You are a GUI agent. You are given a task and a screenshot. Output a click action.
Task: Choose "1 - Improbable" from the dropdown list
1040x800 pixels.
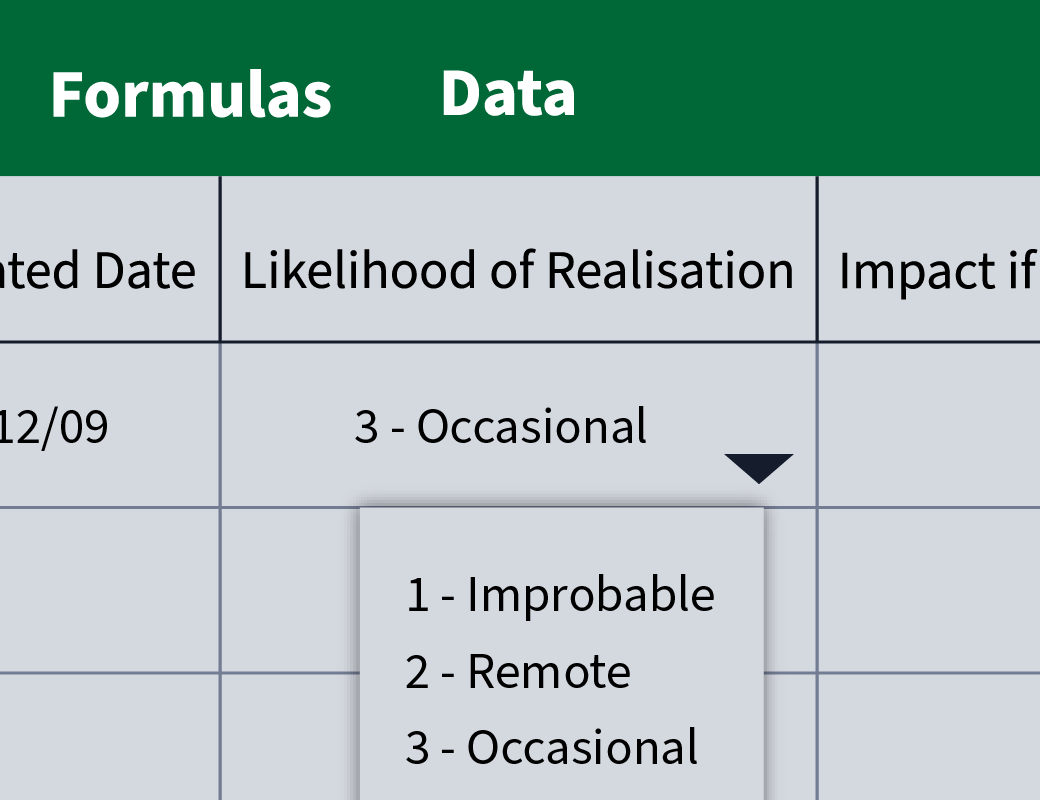click(x=560, y=594)
